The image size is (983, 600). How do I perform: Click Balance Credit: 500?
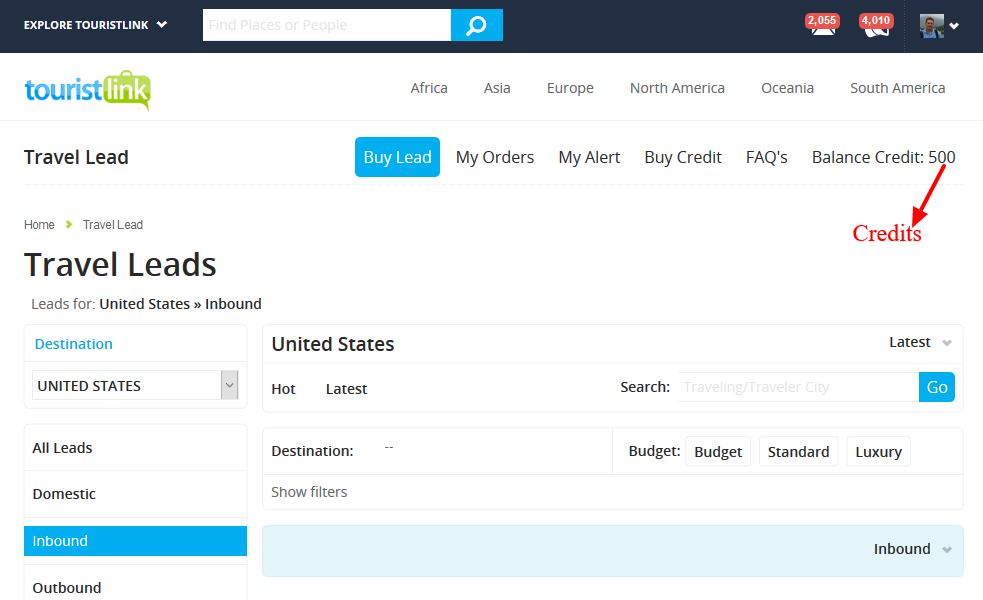pos(883,157)
